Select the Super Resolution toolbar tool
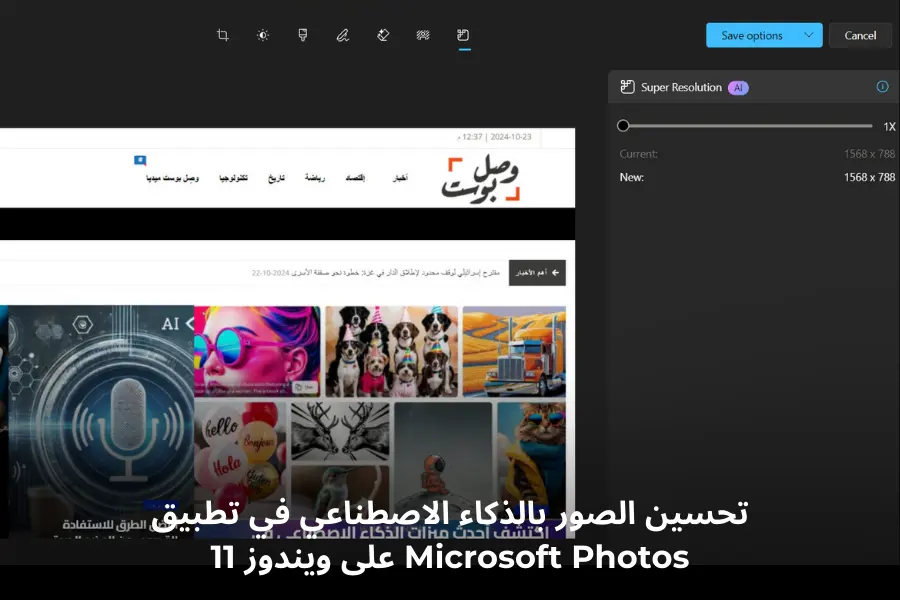The width and height of the screenshot is (900, 600). (x=463, y=36)
